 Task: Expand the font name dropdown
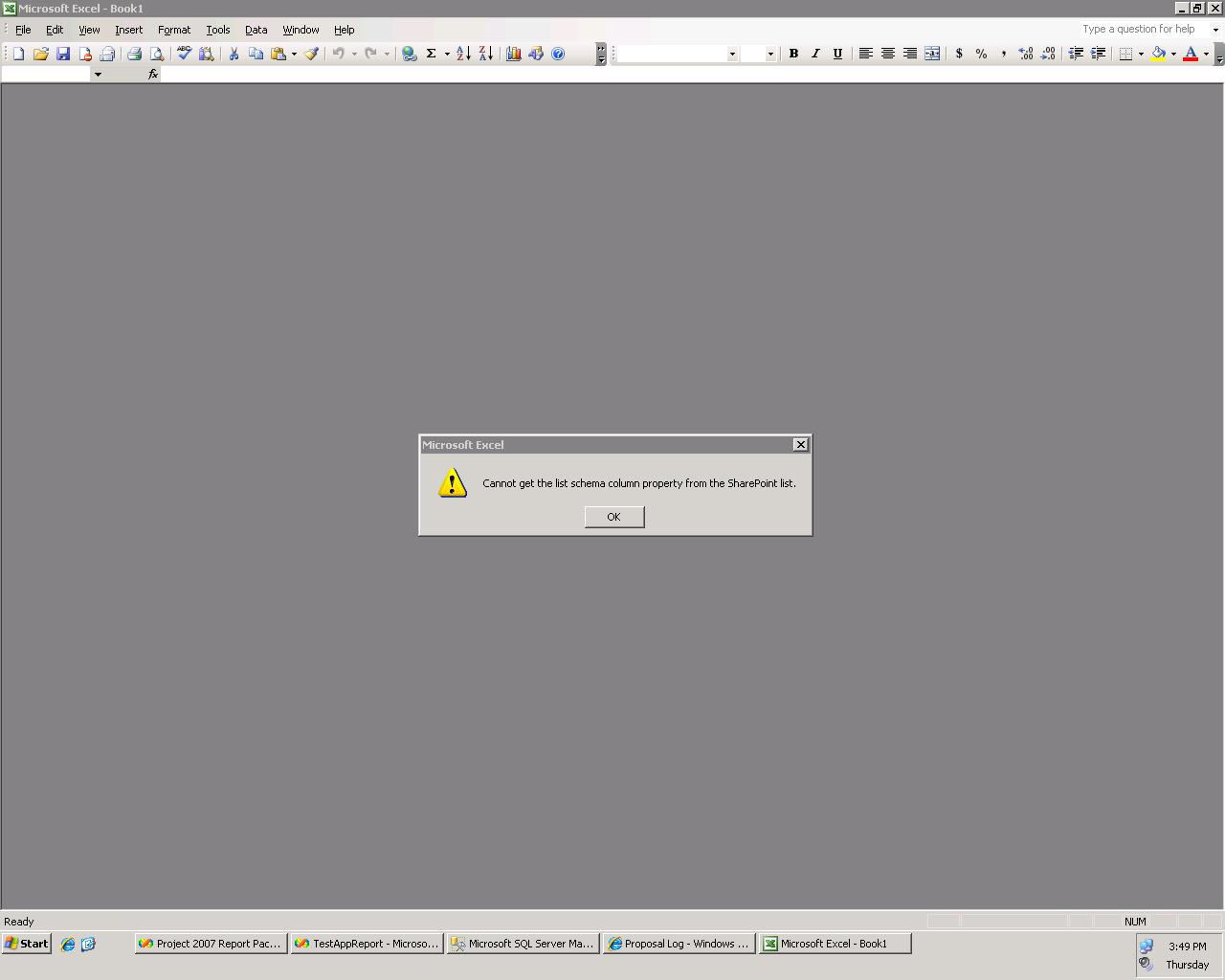(x=732, y=55)
